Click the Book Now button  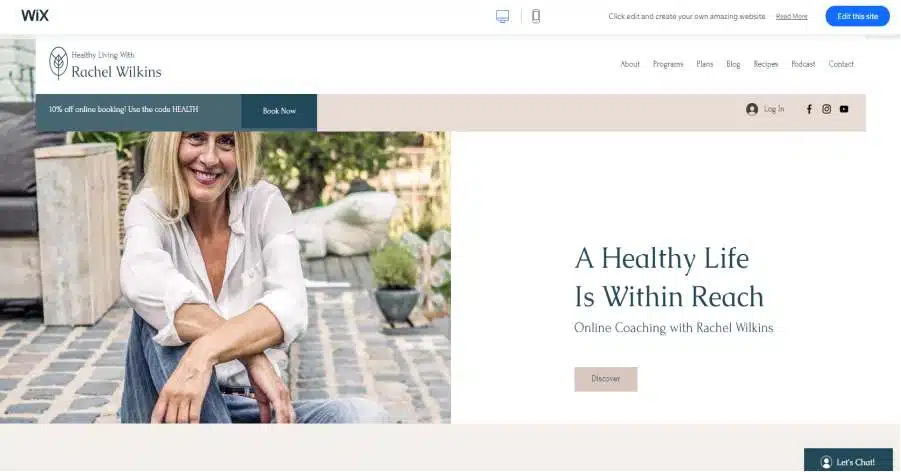(279, 112)
